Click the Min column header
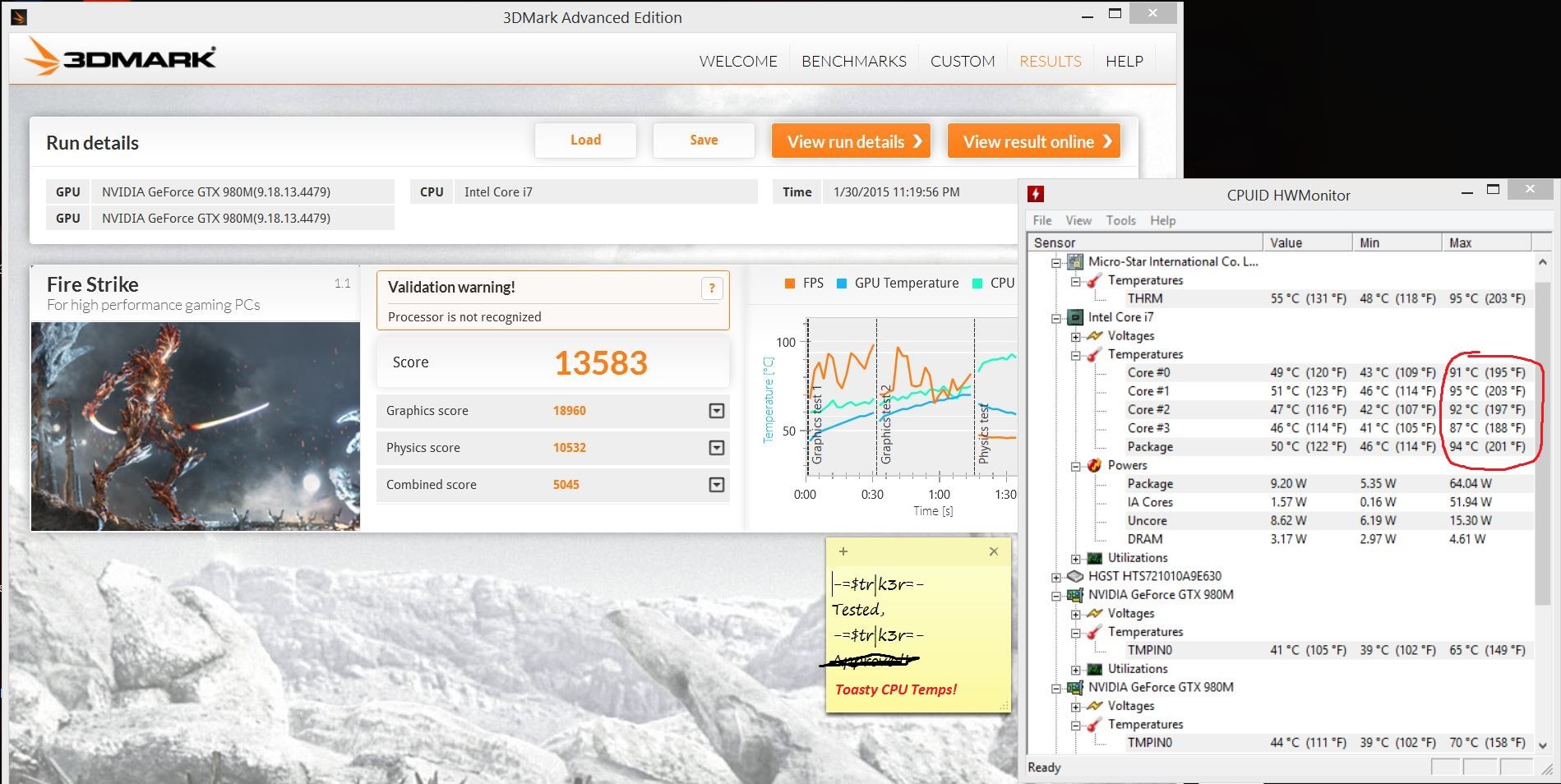This screenshot has height=784, width=1561. click(1397, 242)
